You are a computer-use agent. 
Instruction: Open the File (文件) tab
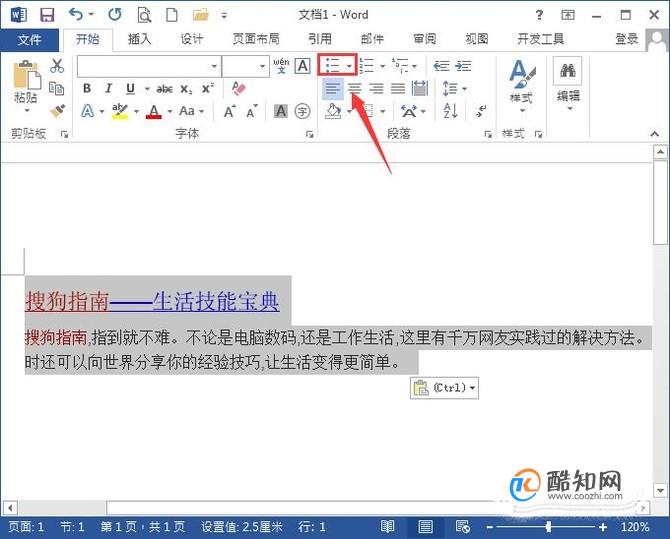point(29,40)
